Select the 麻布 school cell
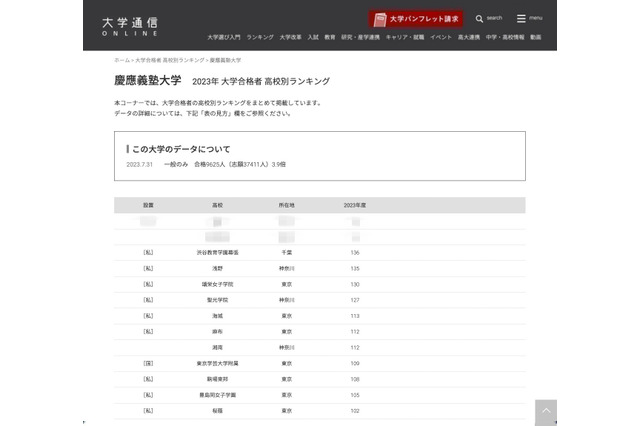 218,332
